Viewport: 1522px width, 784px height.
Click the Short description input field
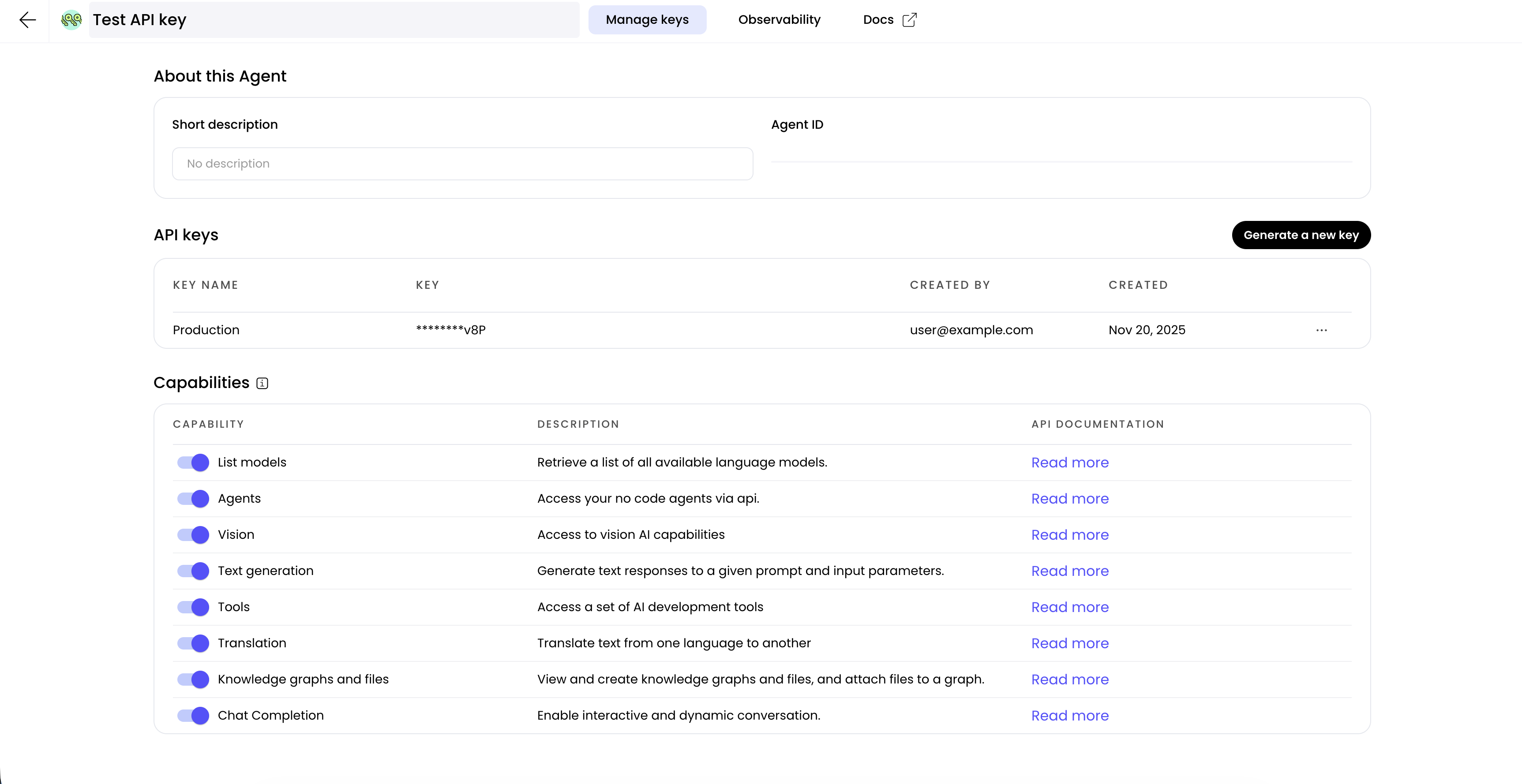pos(462,164)
